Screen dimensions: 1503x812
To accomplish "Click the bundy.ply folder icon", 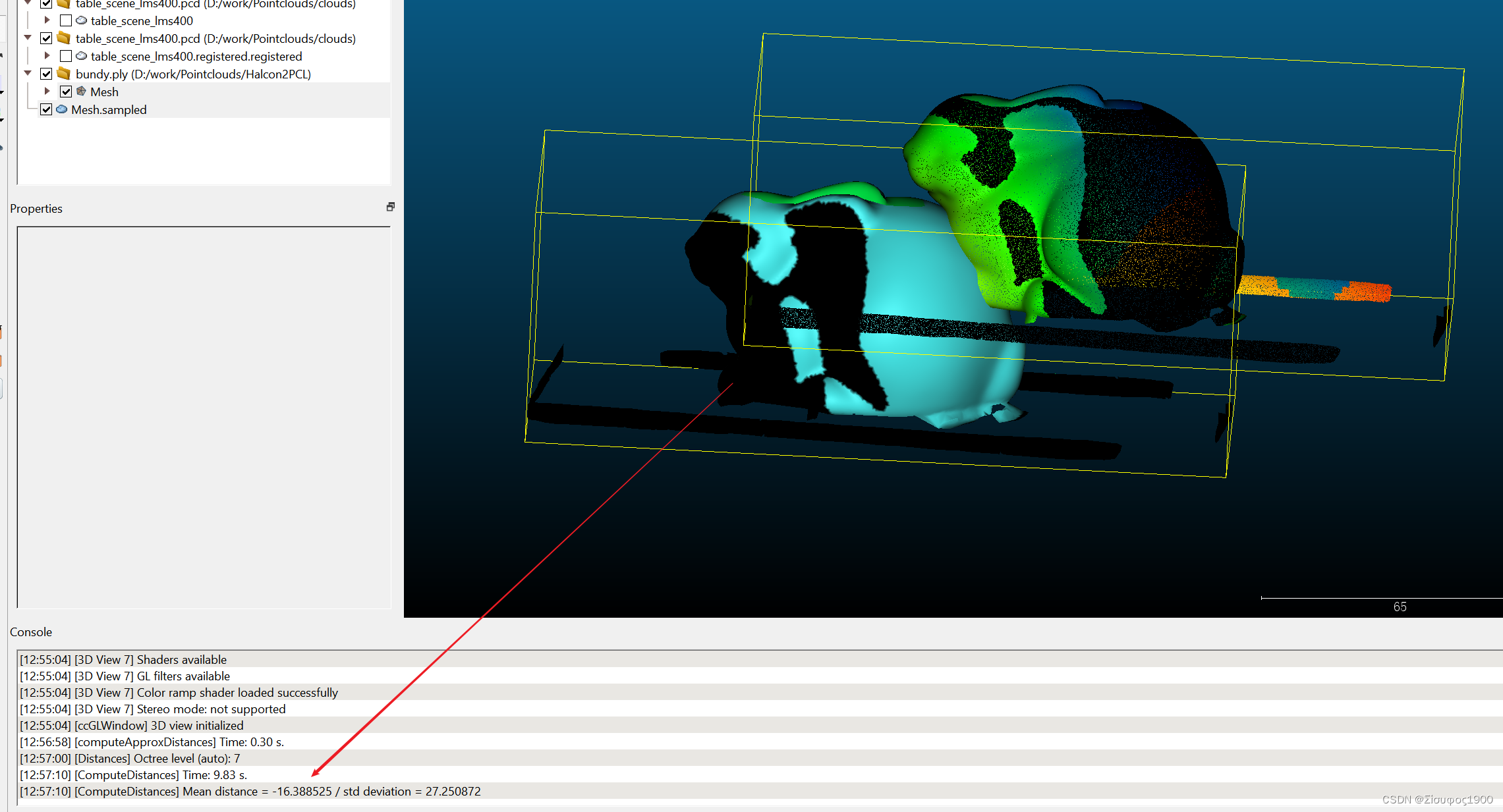I will 64,74.
